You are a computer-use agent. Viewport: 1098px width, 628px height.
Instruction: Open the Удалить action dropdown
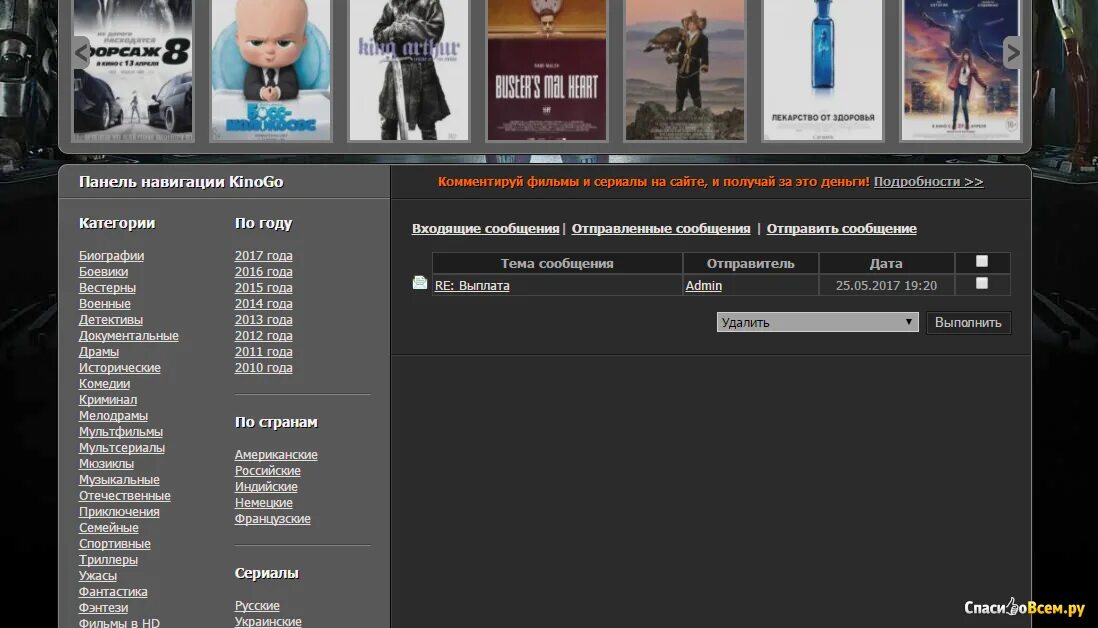pyautogui.click(x=817, y=322)
